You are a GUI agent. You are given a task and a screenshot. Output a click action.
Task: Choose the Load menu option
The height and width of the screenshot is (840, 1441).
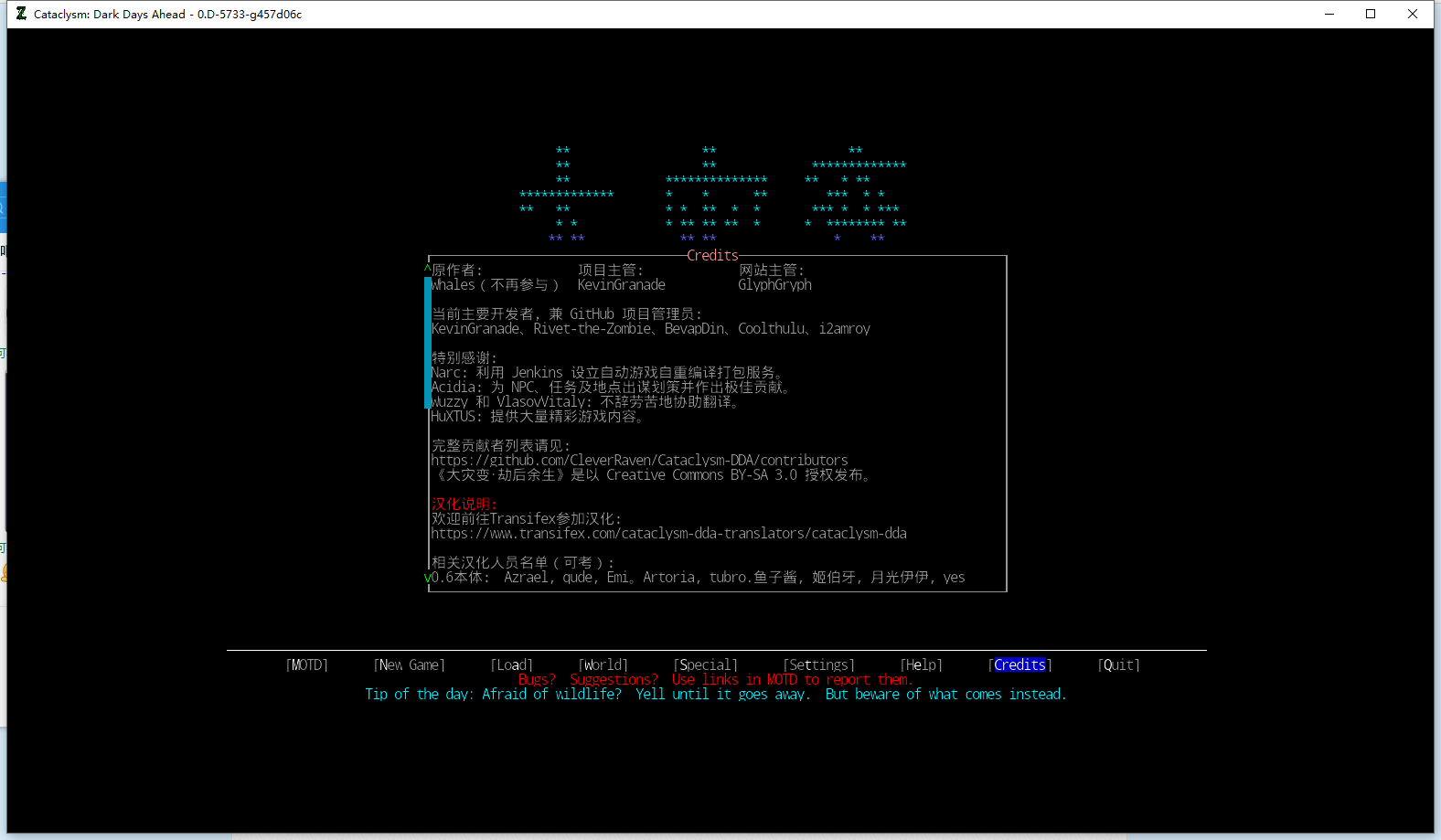(x=512, y=665)
